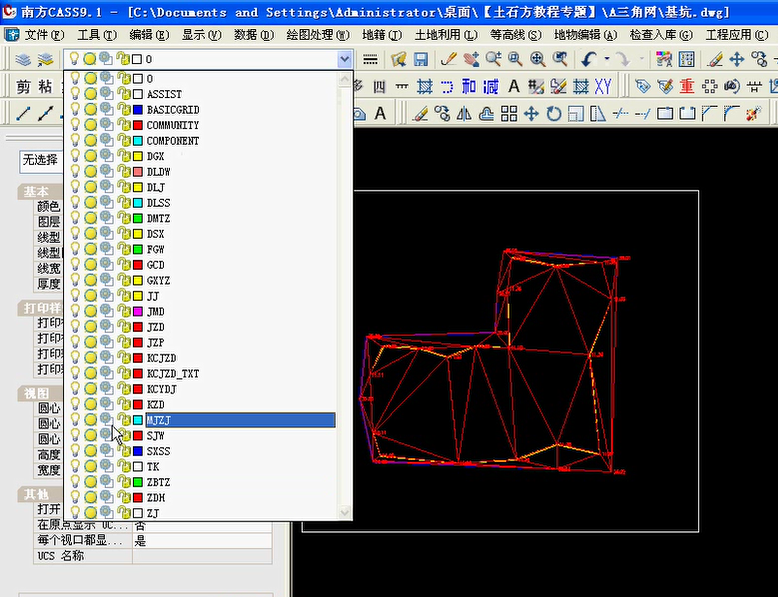Click the 粘 paste button
The height and width of the screenshot is (597, 778).
[x=46, y=87]
